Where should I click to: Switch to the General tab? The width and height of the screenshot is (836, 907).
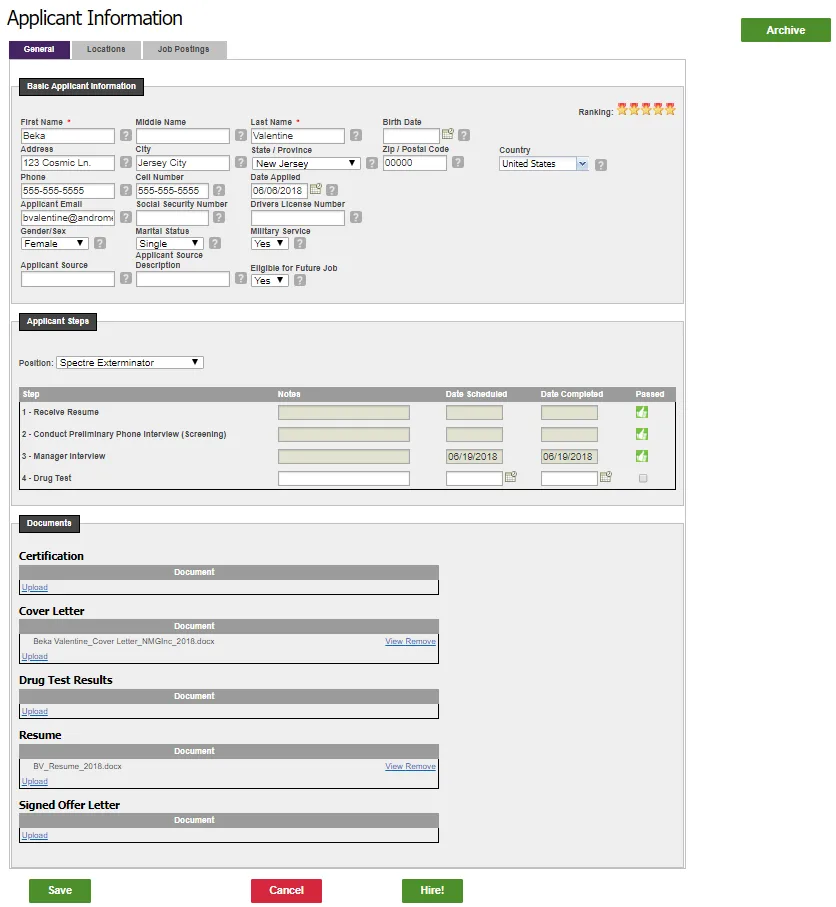tap(39, 50)
